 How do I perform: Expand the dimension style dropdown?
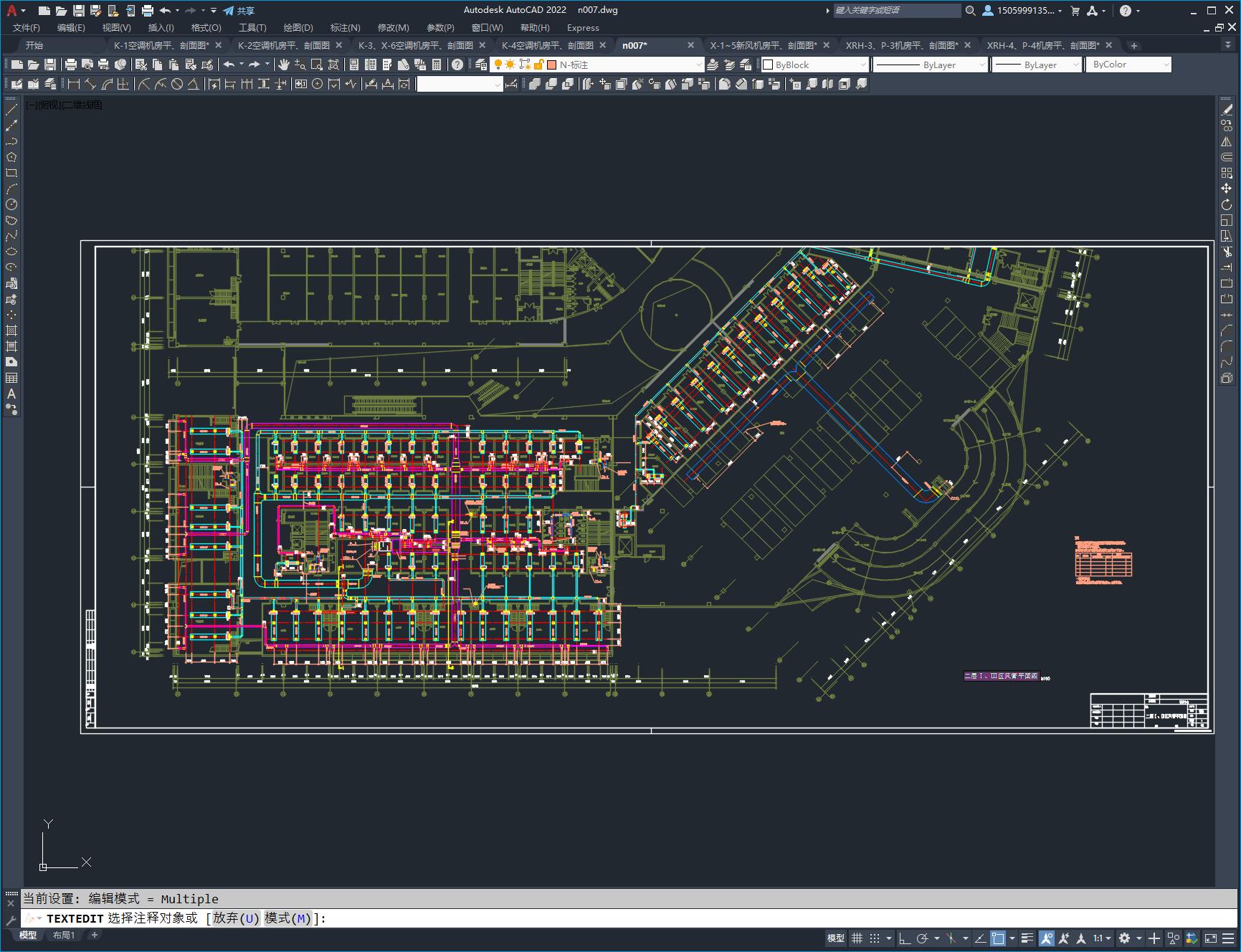(498, 85)
